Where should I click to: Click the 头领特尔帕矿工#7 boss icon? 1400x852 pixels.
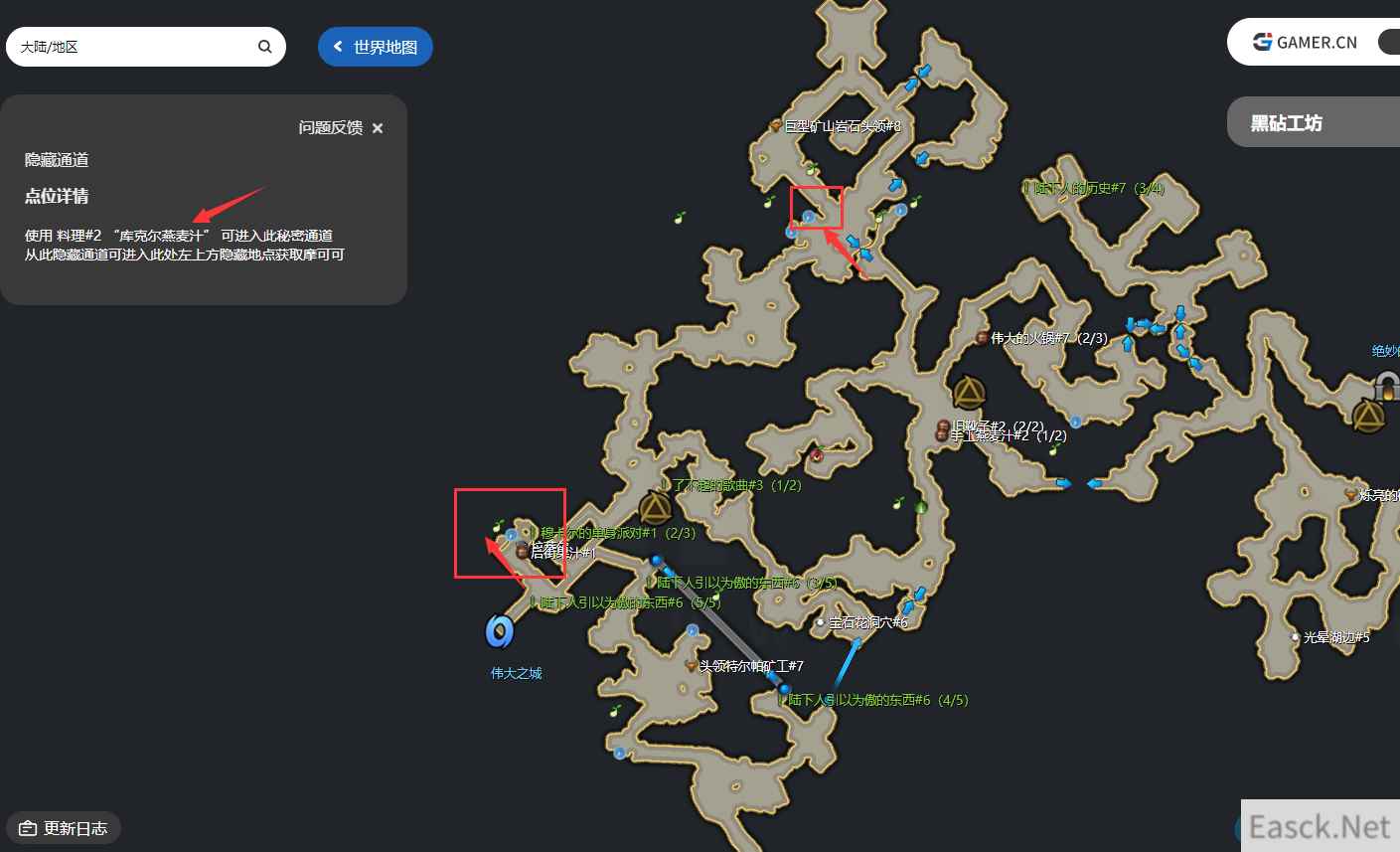691,666
